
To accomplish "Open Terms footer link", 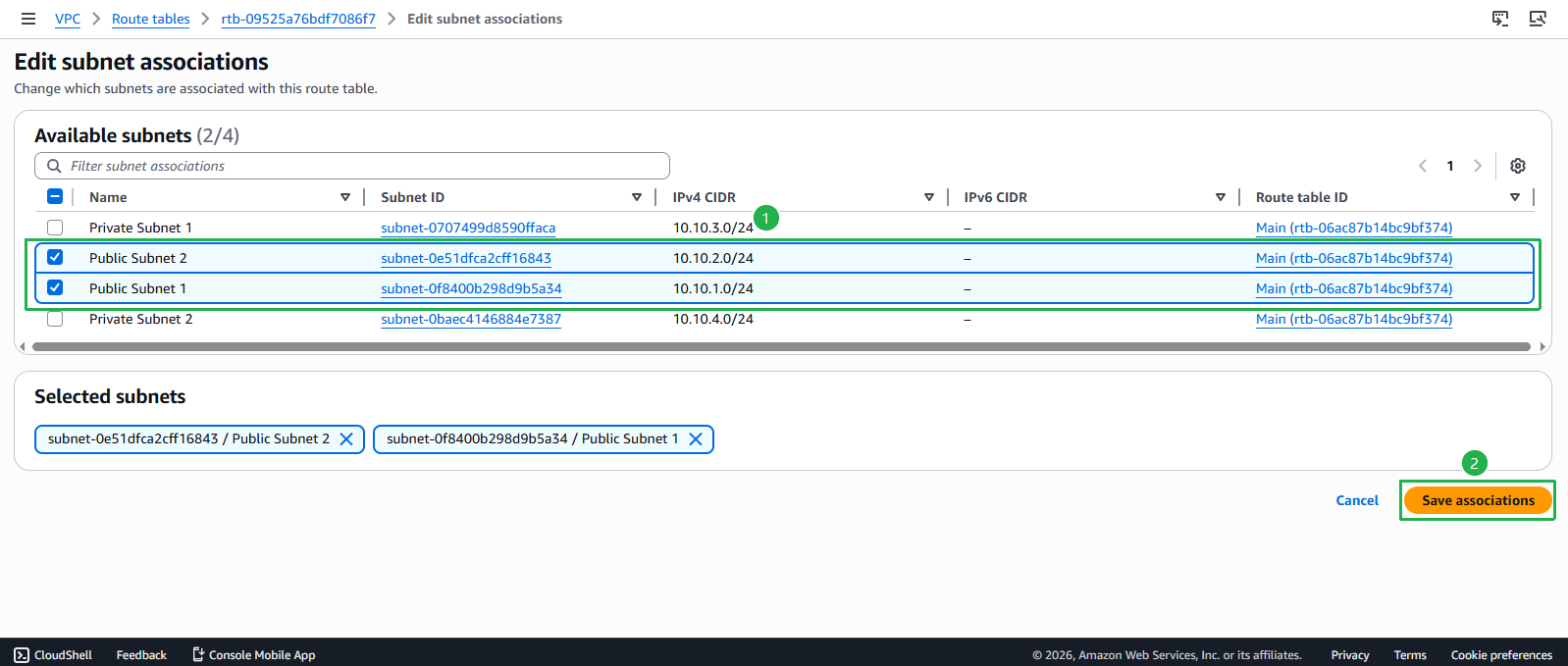I will (x=1410, y=654).
